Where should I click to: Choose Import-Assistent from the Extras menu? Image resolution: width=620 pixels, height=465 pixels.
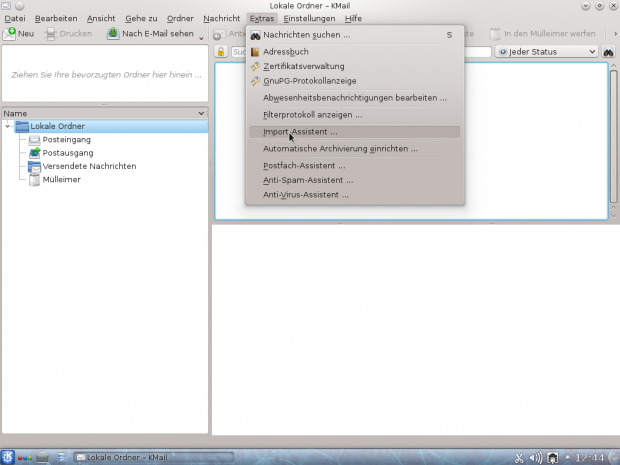pyautogui.click(x=300, y=132)
